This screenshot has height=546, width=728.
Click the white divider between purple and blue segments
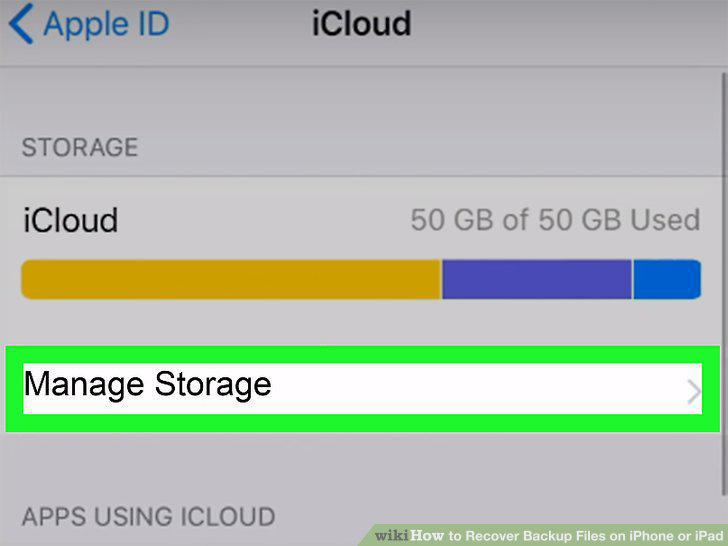point(632,280)
